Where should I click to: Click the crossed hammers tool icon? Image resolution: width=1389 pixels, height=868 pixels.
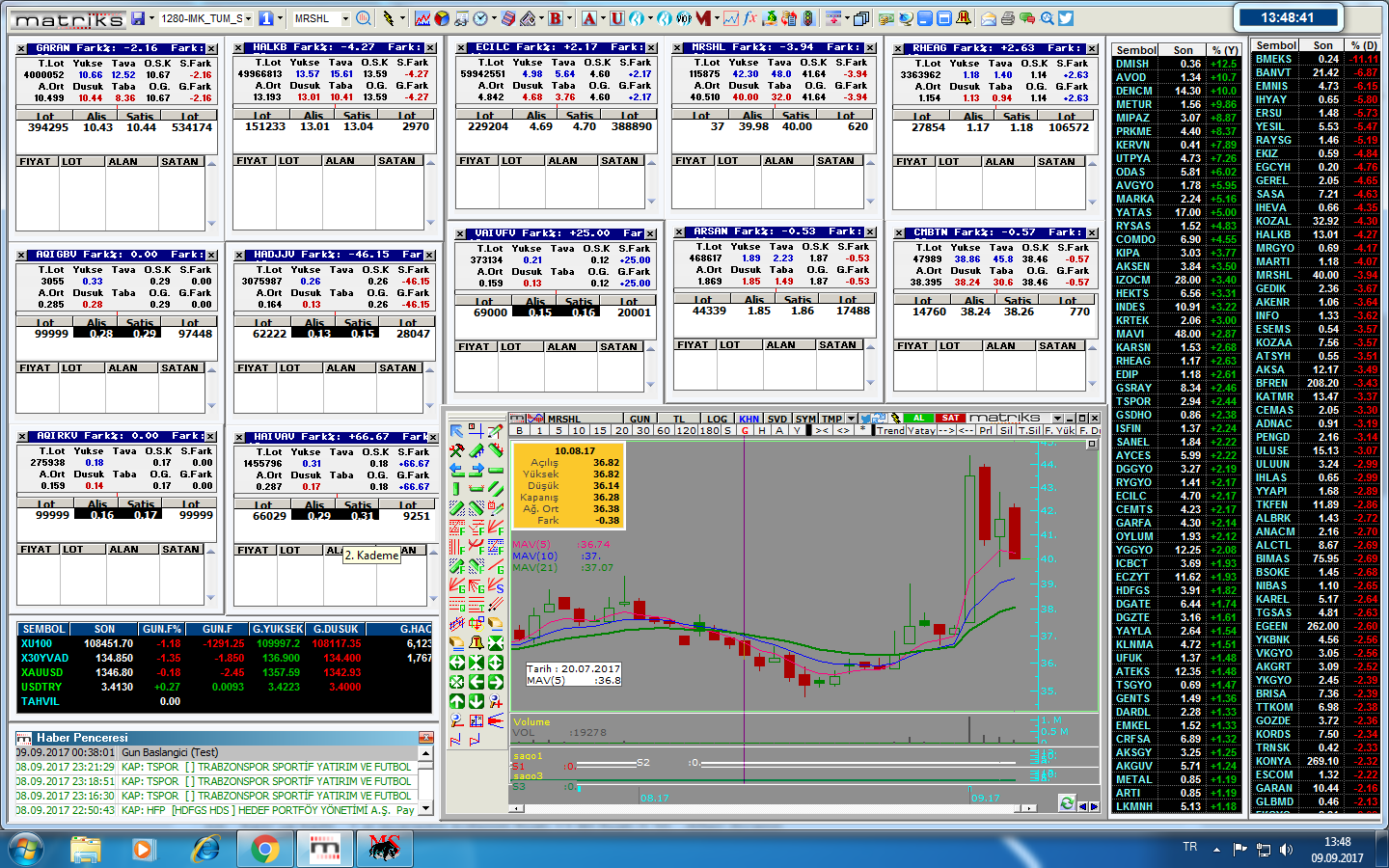pos(457,450)
